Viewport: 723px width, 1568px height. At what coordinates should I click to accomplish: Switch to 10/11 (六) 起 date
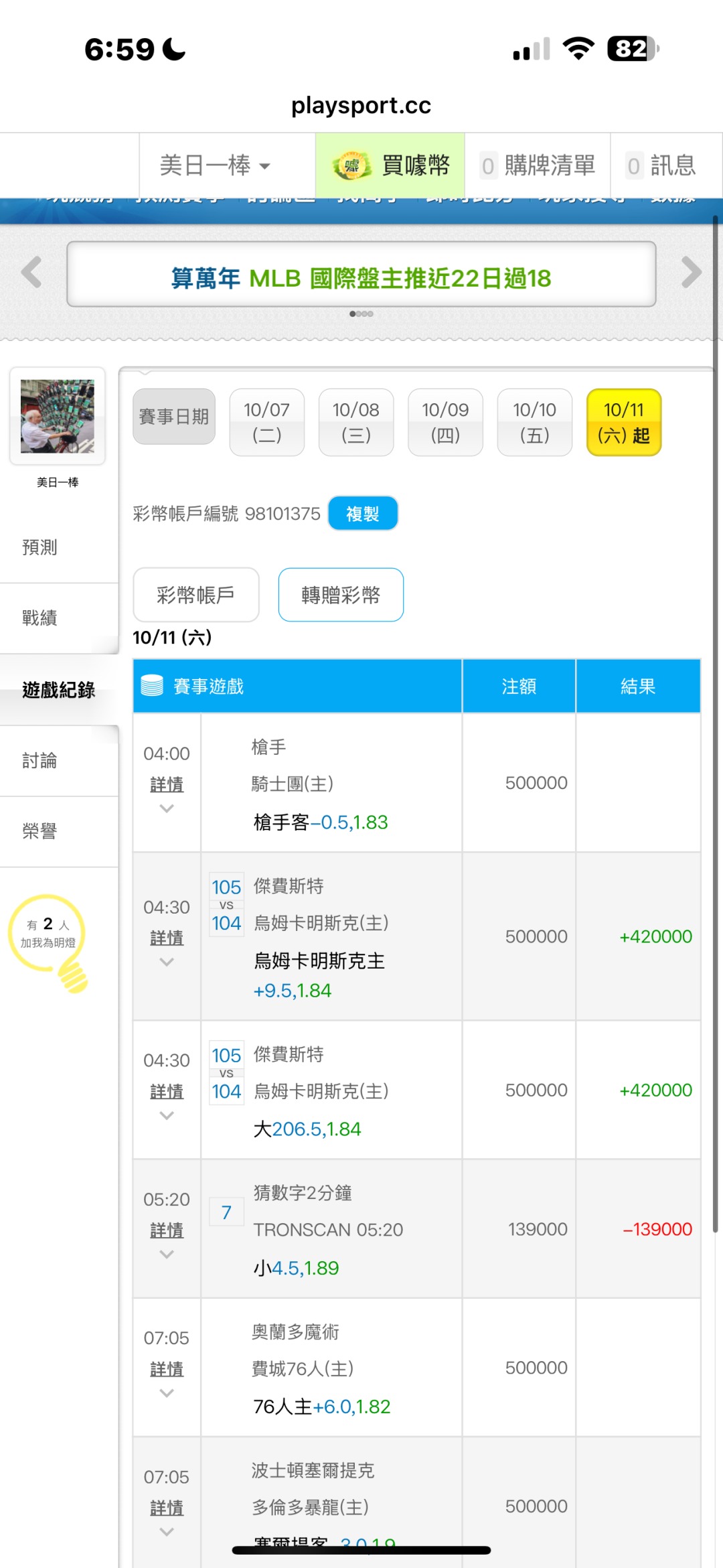point(623,422)
